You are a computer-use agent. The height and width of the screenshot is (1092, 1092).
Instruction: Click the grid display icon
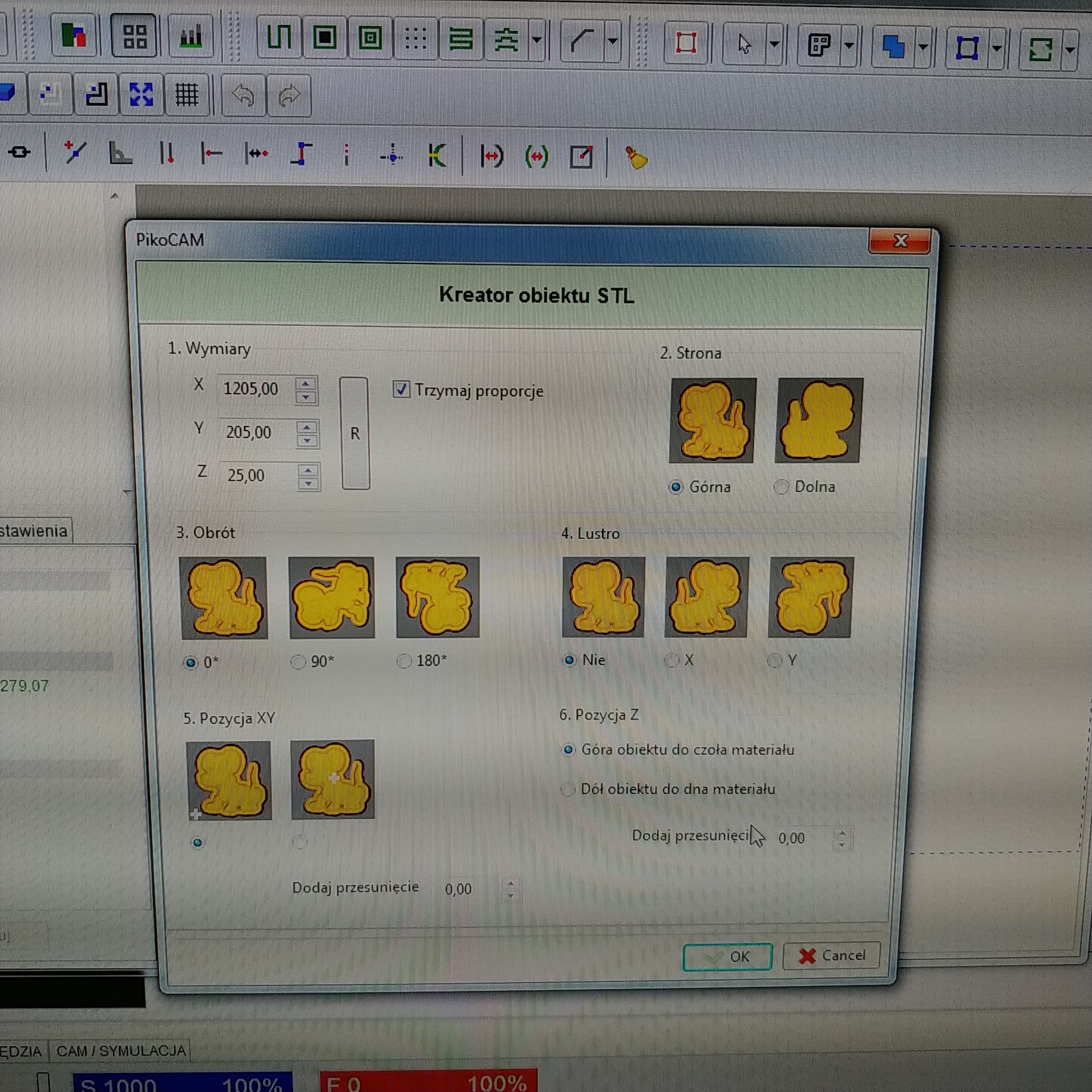tap(187, 94)
